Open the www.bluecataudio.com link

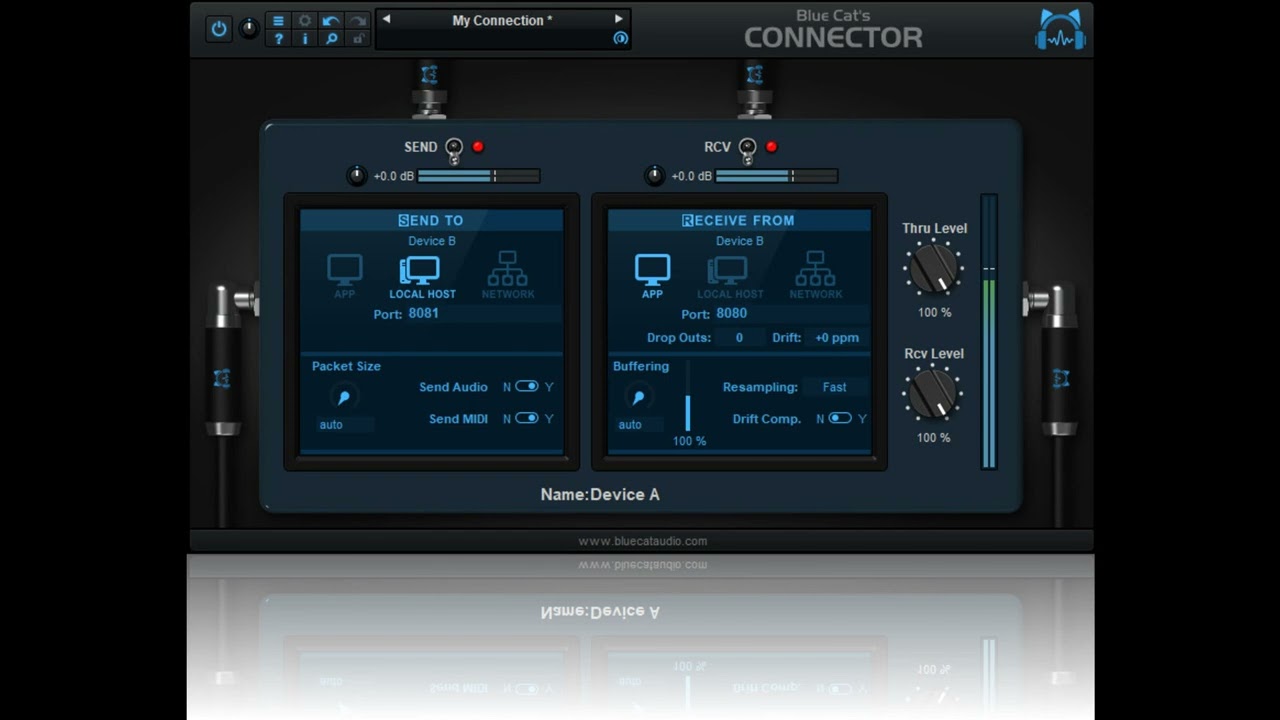point(642,541)
